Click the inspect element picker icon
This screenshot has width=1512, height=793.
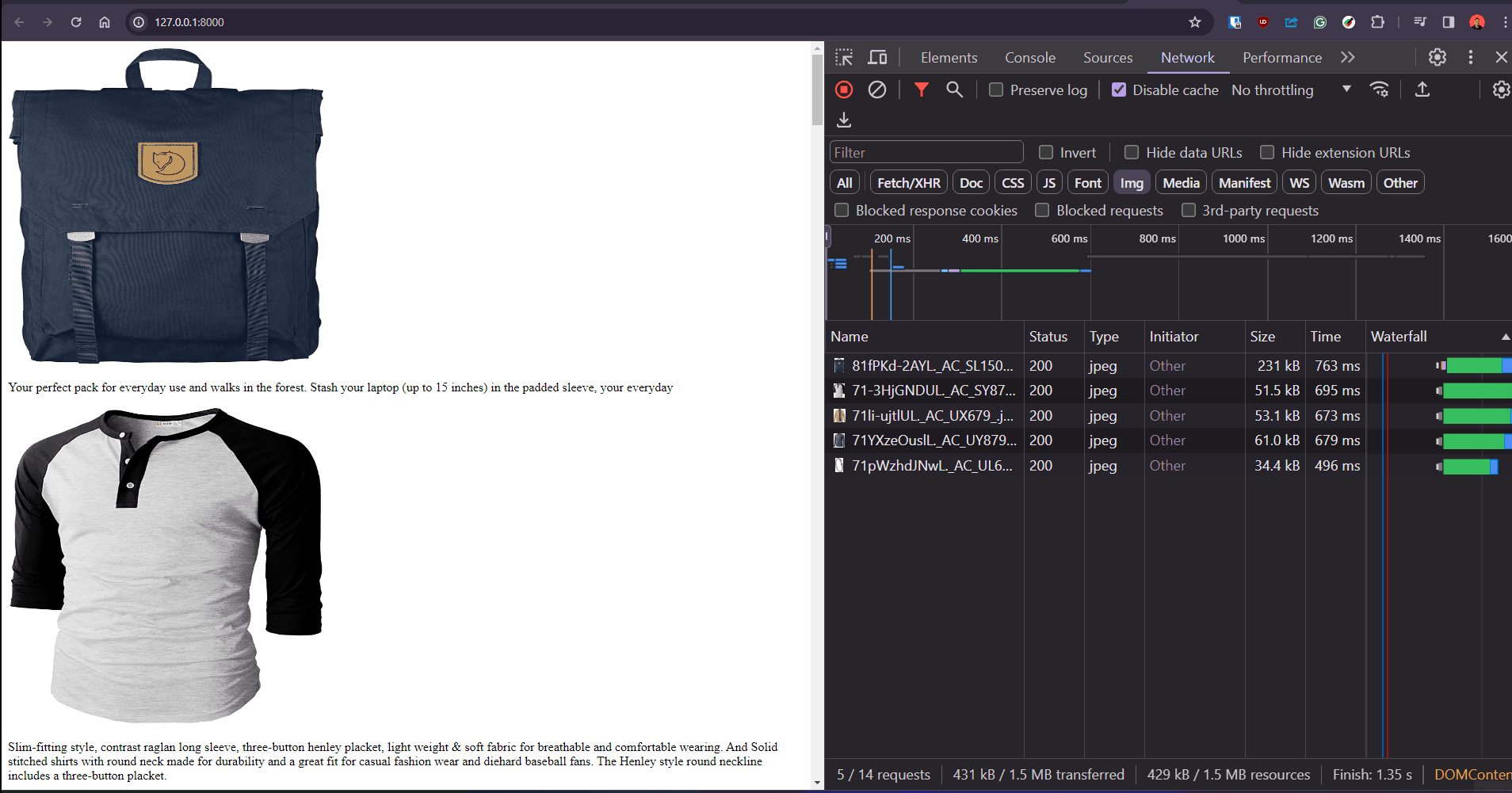tap(844, 58)
